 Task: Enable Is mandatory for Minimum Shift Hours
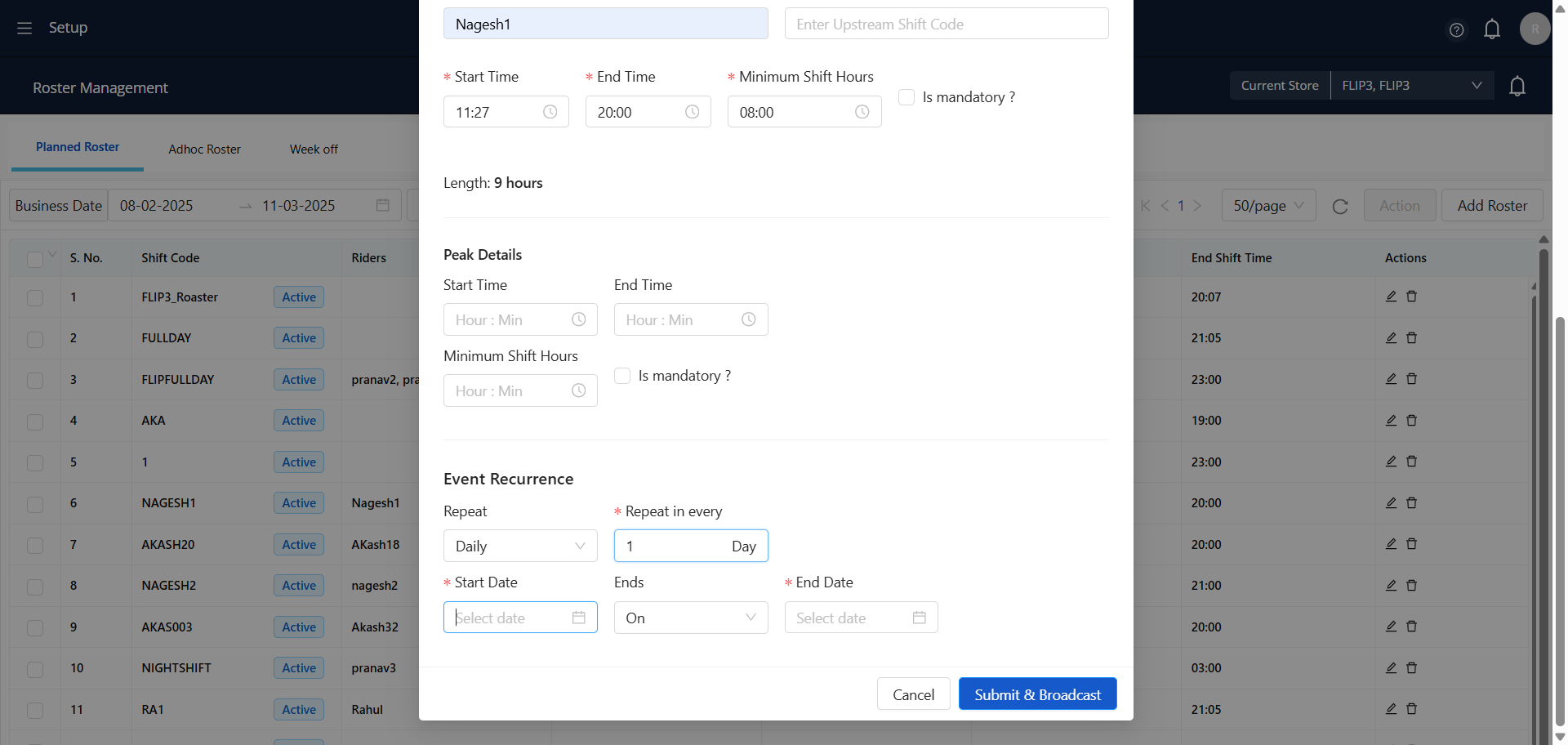[x=906, y=97]
